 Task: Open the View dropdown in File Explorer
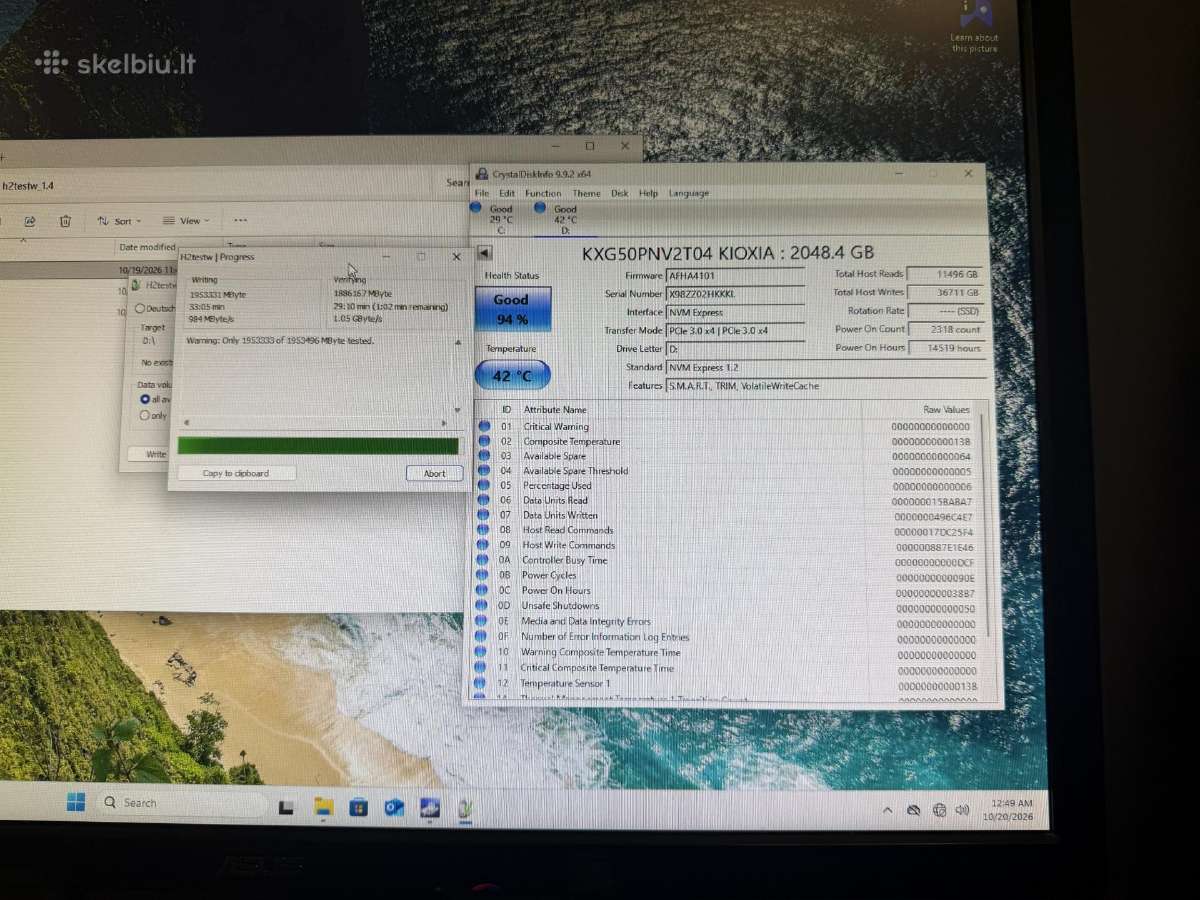pyautogui.click(x=186, y=221)
